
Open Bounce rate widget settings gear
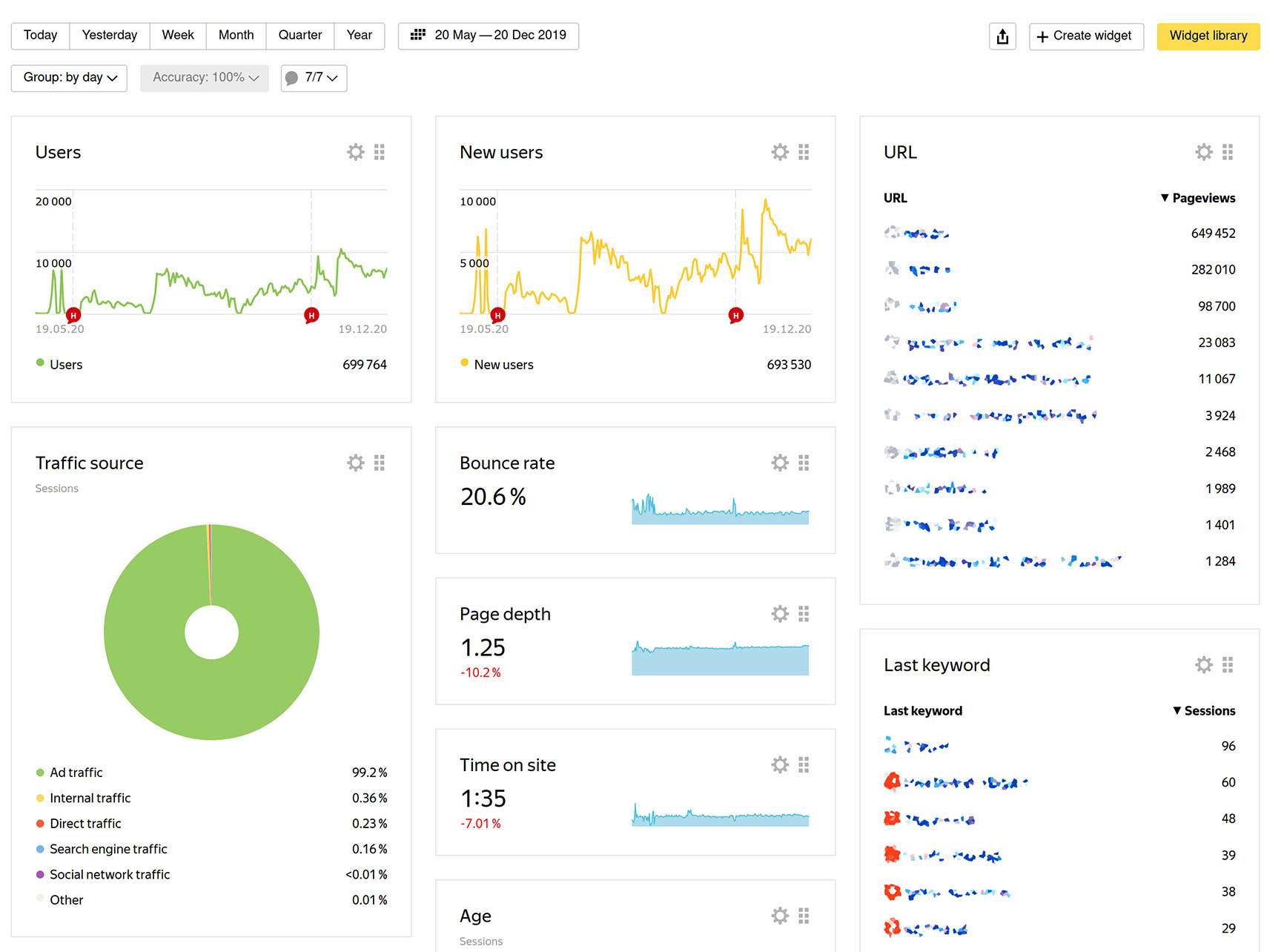click(x=779, y=462)
